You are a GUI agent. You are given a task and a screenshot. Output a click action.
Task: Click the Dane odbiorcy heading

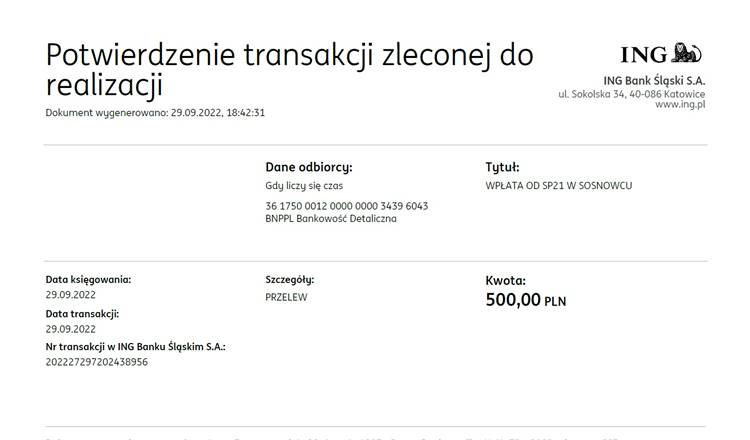coord(309,167)
